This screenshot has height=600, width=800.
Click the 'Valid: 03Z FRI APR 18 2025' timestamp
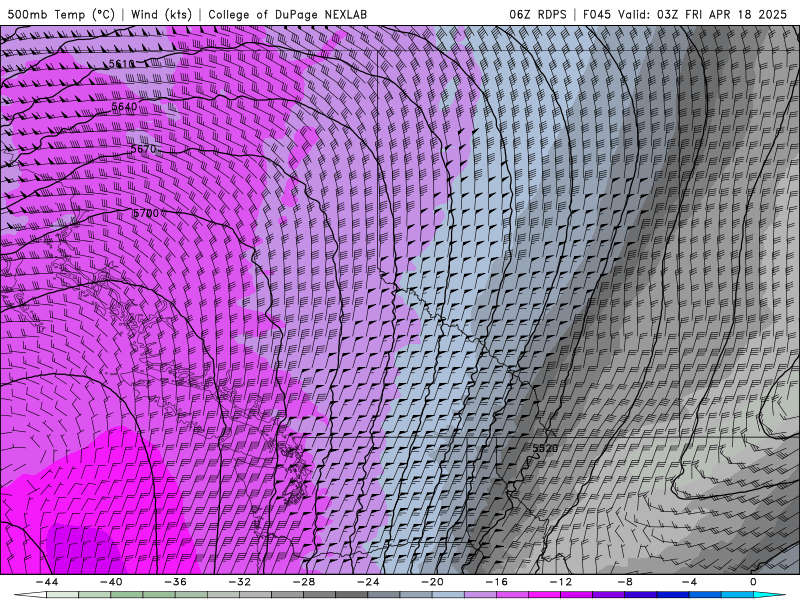pyautogui.click(x=703, y=14)
